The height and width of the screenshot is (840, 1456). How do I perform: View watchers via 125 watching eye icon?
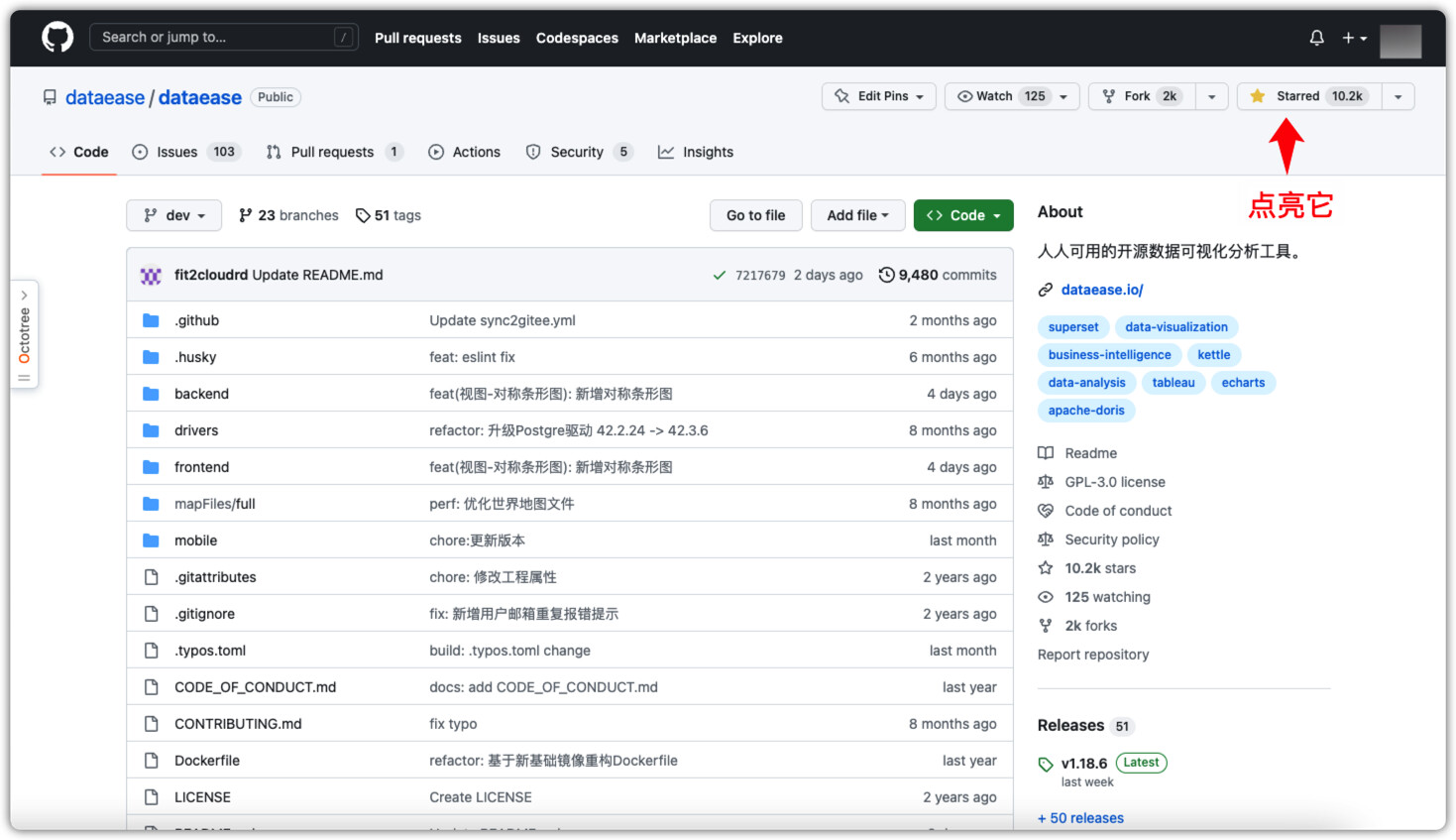(x=1046, y=597)
